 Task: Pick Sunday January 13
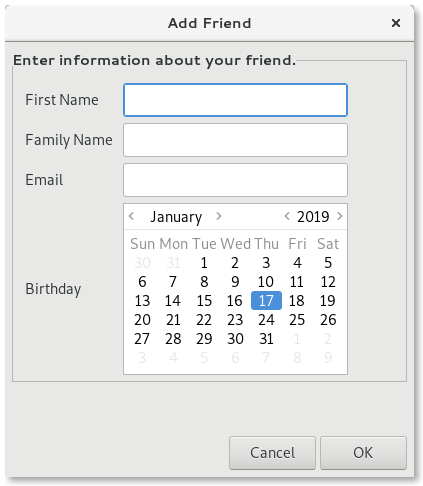[142, 301]
